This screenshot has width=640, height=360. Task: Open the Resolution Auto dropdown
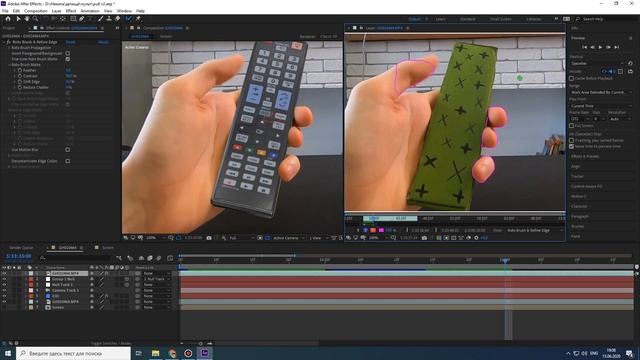[x=620, y=119]
